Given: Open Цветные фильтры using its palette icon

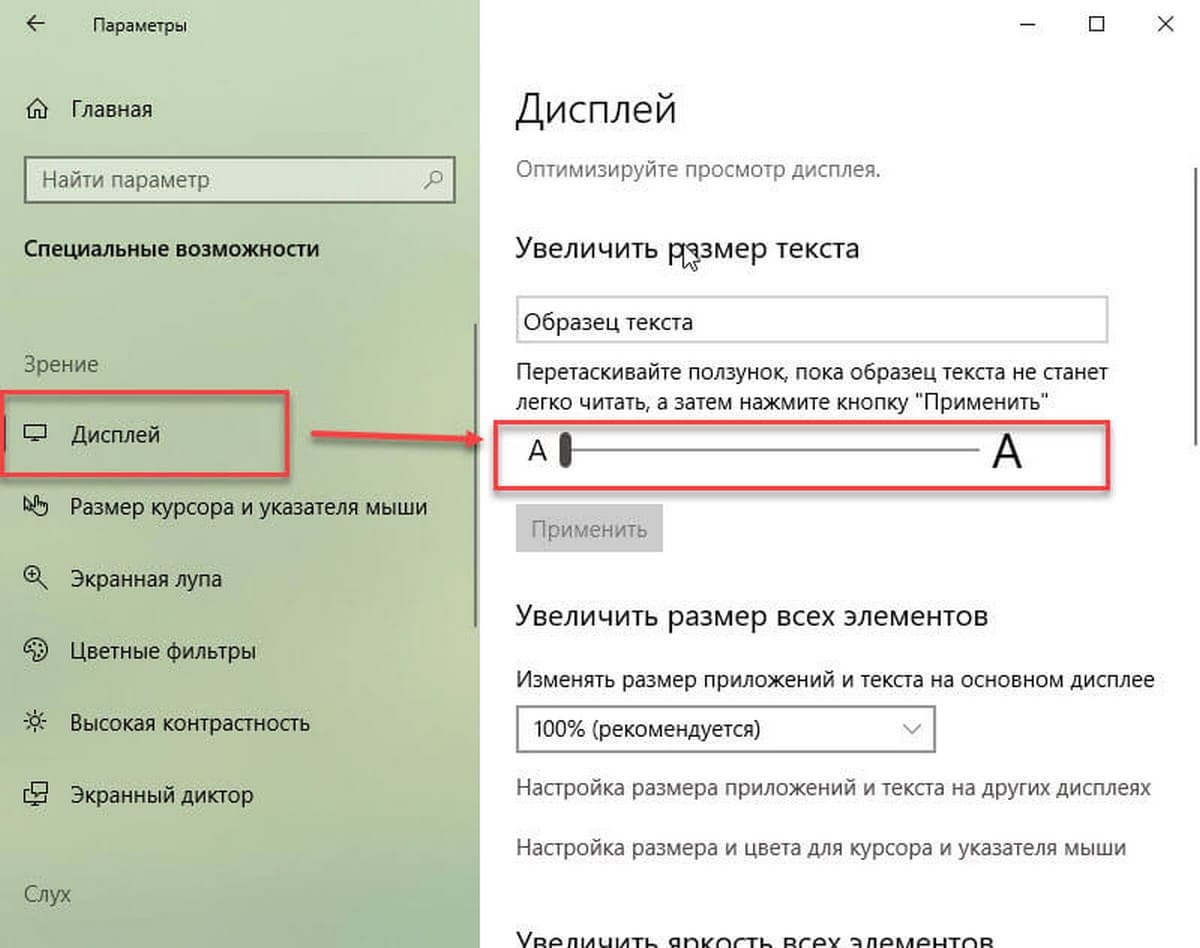Looking at the screenshot, I should pos(38,650).
